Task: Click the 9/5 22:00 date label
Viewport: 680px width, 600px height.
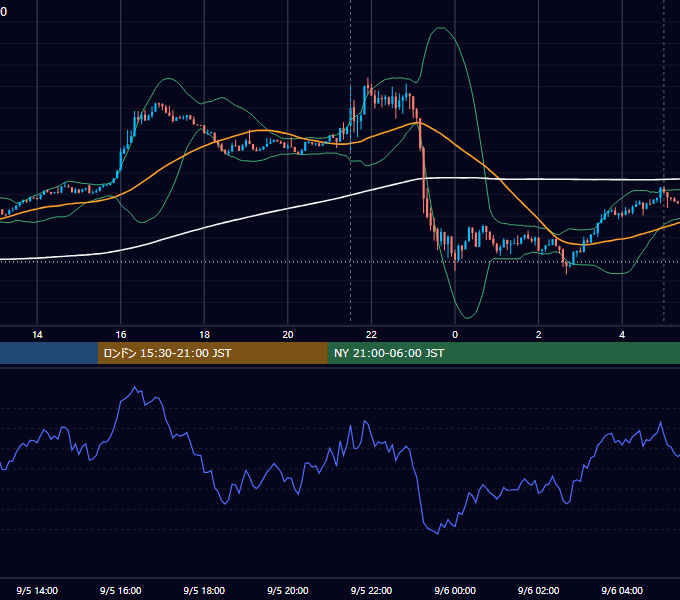Action: [371, 591]
